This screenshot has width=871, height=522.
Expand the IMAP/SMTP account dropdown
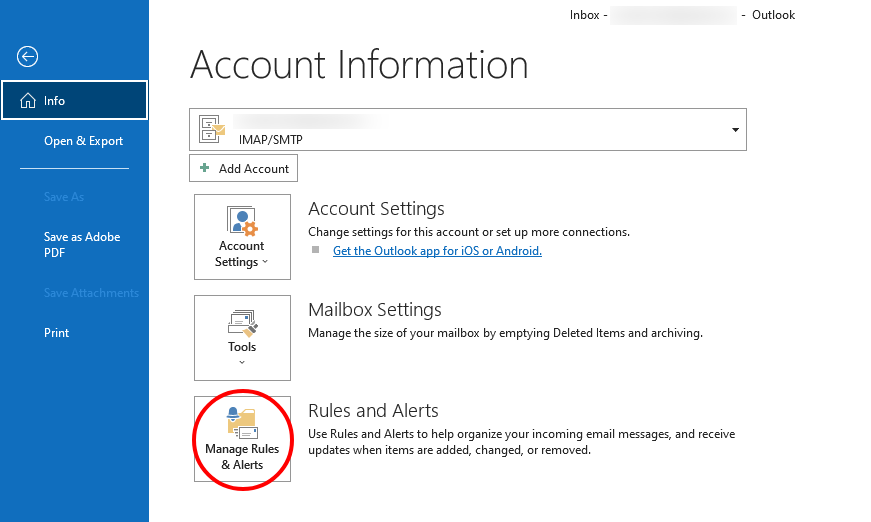tap(735, 130)
